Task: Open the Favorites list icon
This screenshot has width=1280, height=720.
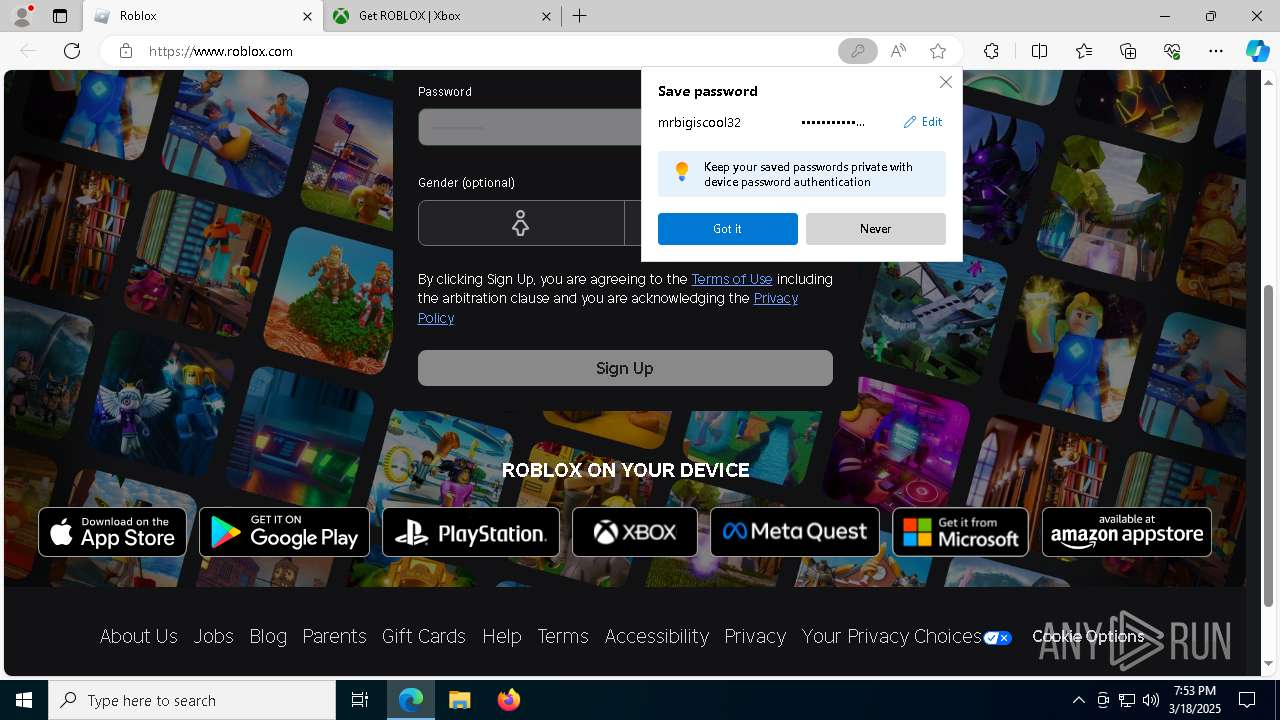Action: coord(1084,51)
